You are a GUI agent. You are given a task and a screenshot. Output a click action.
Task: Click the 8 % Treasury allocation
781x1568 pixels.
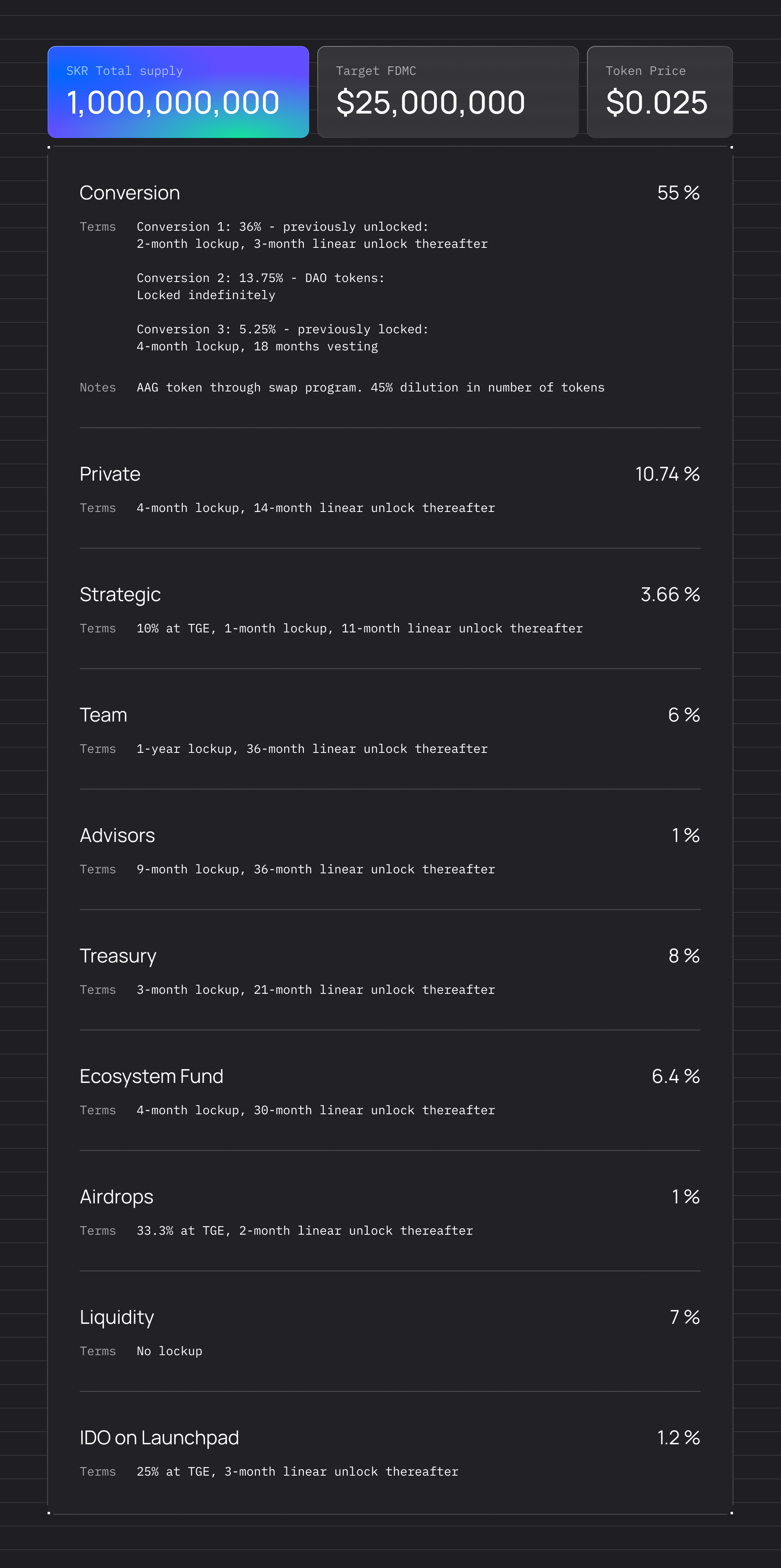[x=684, y=956]
